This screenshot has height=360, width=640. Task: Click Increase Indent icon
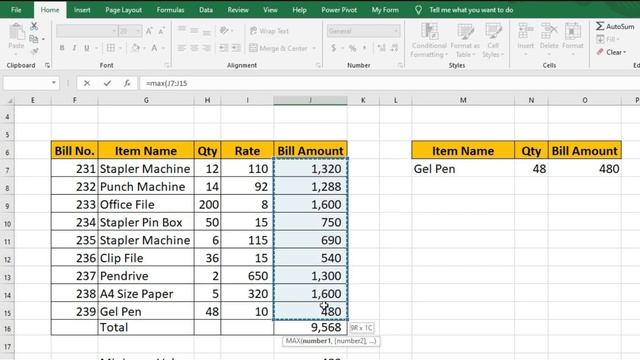point(236,48)
